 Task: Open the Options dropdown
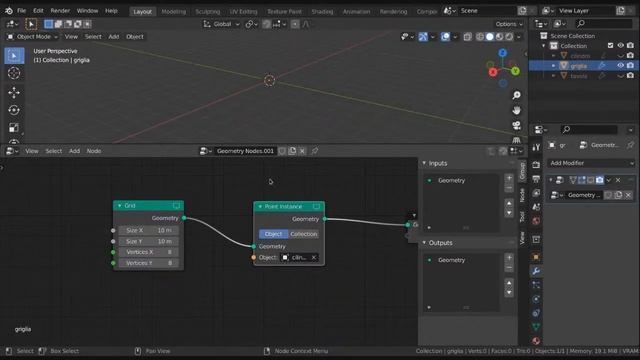pyautogui.click(x=509, y=24)
